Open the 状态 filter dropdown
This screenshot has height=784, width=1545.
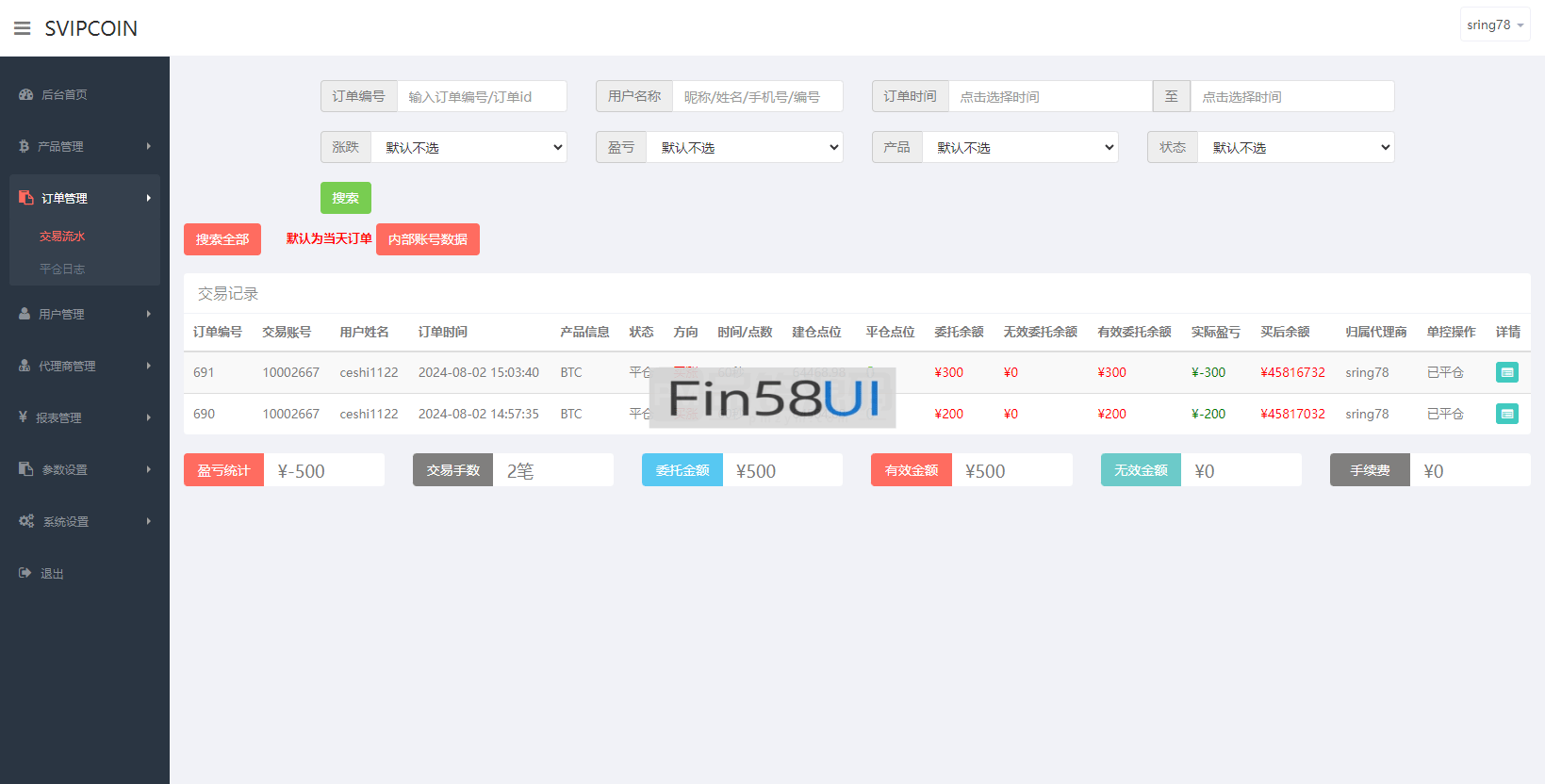click(x=1295, y=147)
